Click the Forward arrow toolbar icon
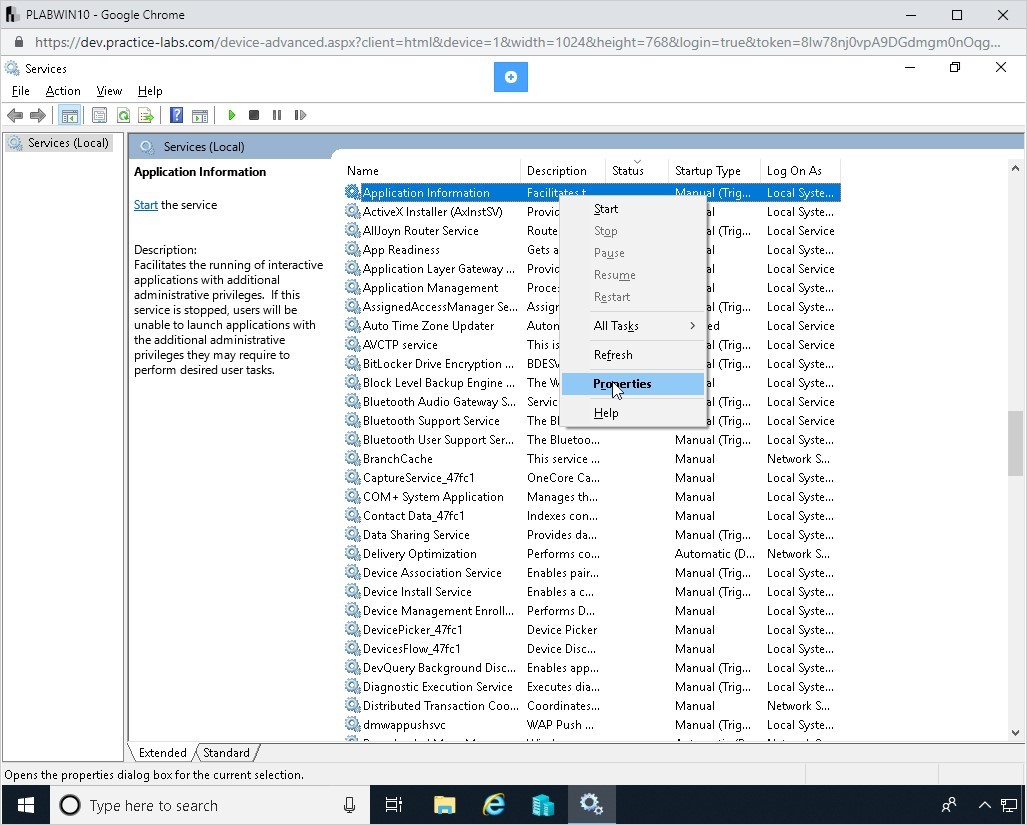 coord(38,115)
